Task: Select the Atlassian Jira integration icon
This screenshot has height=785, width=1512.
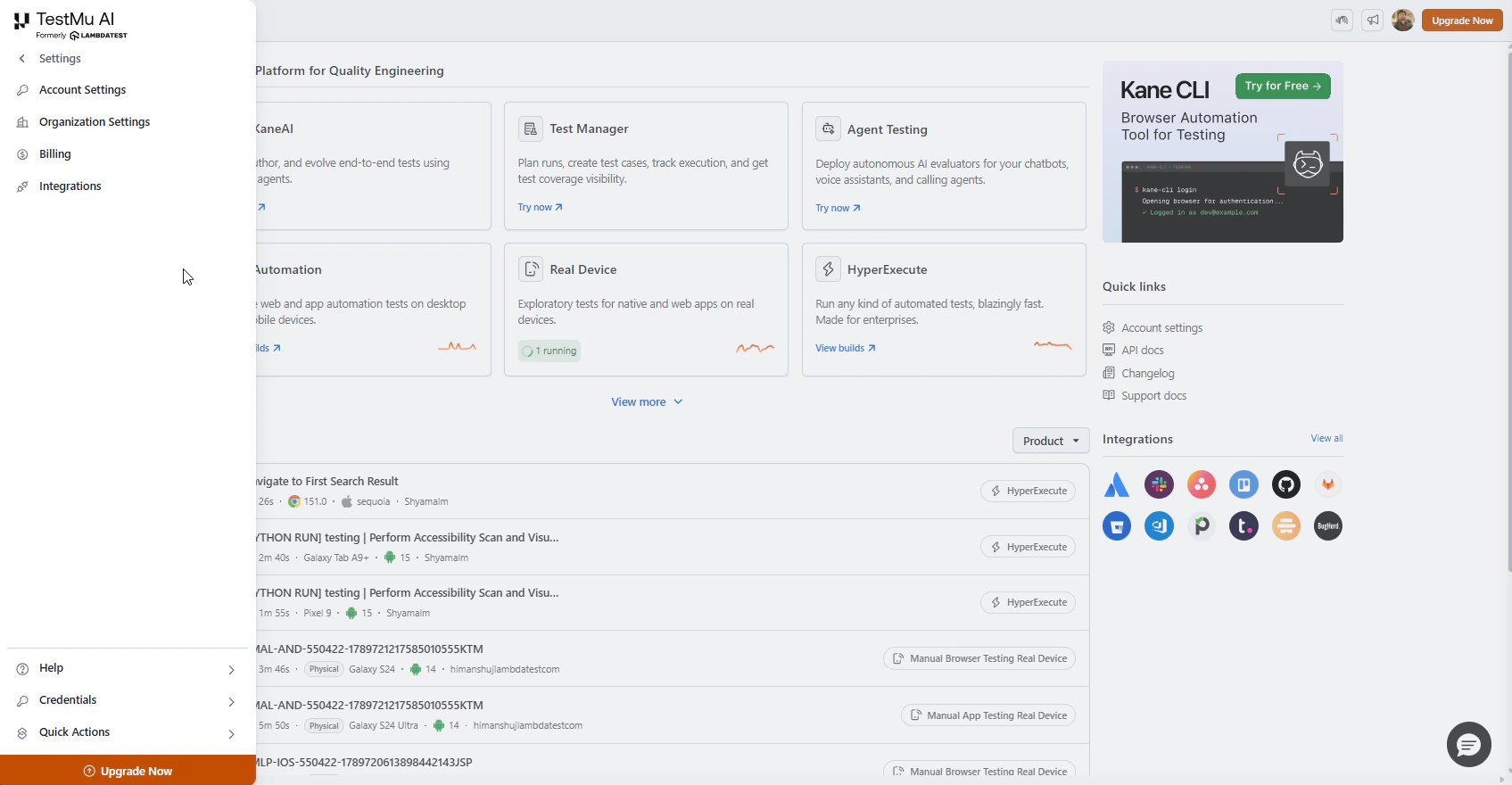Action: point(1117,484)
